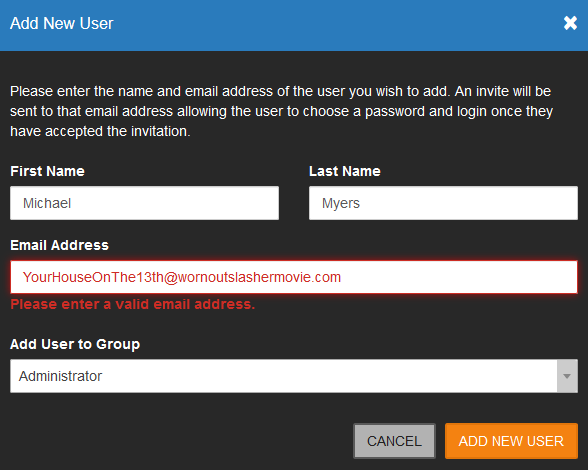The width and height of the screenshot is (588, 470).
Task: Choose the Administrator value in group selector
Action: (60, 376)
